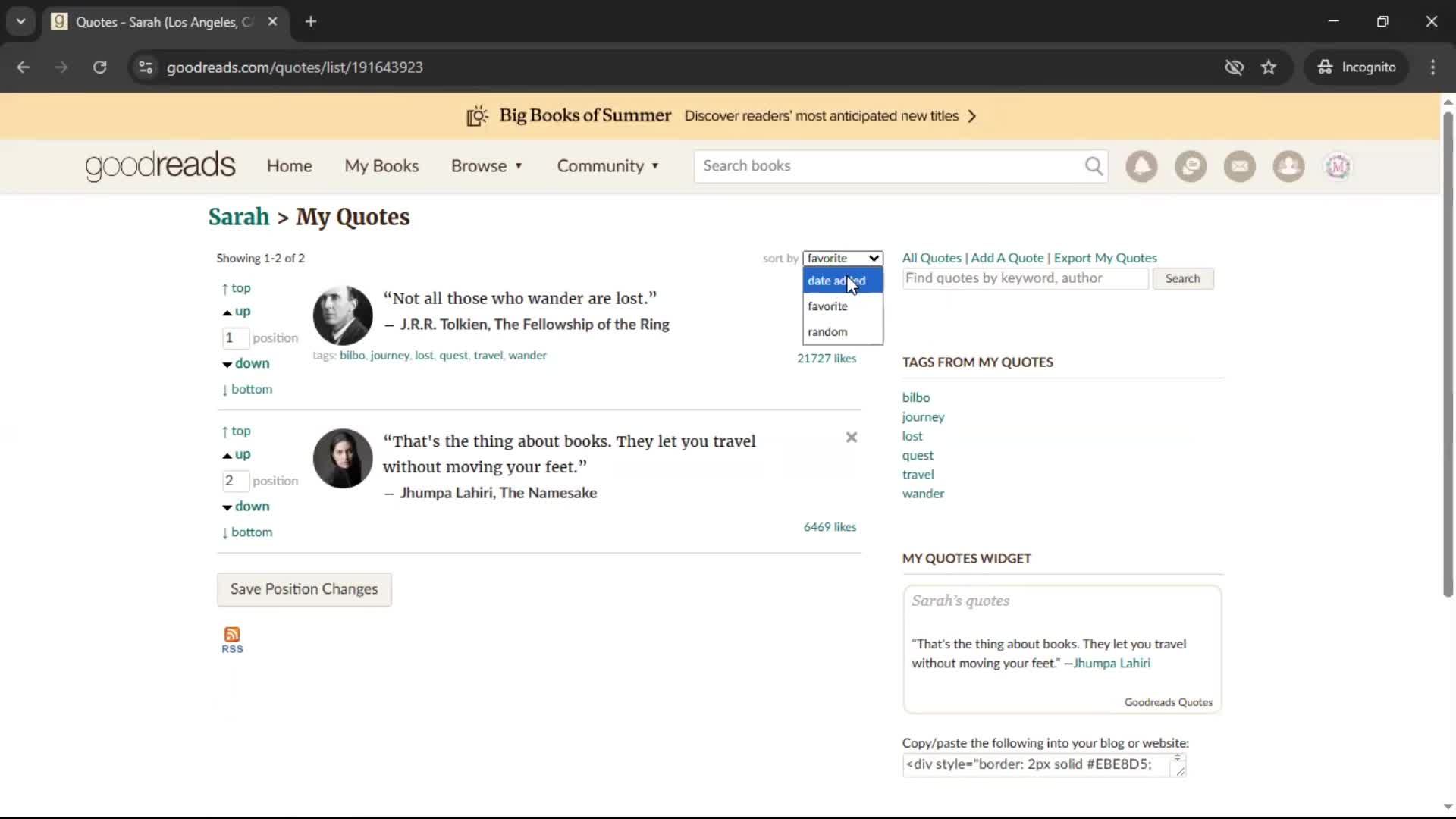Click the search magnifier icon

coord(1094,166)
